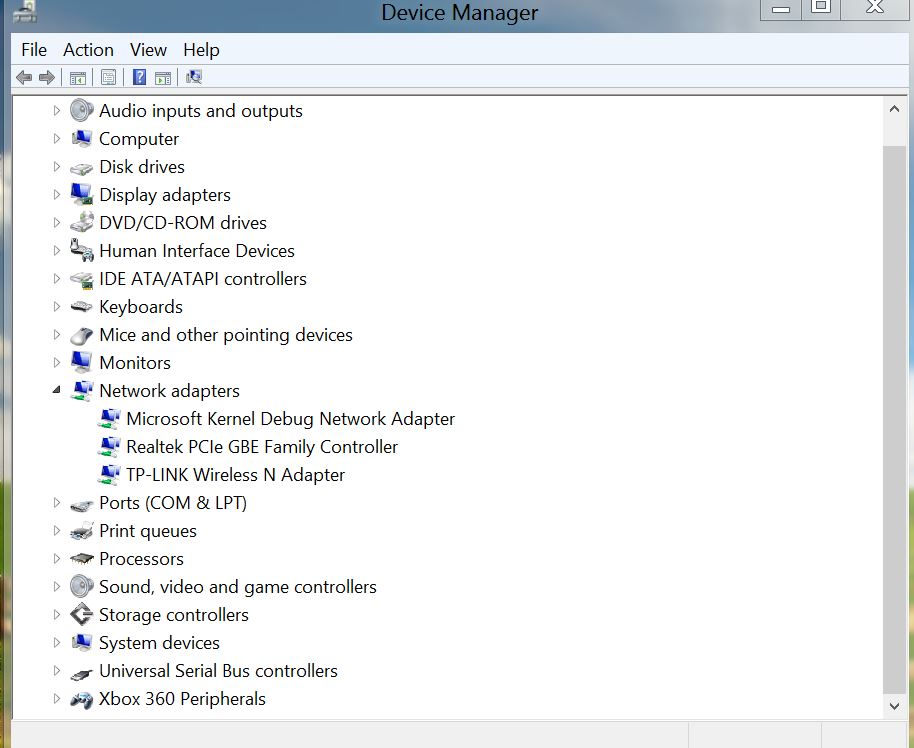This screenshot has height=748, width=914.
Task: Expand Sound, video and game controllers node
Action: pyautogui.click(x=57, y=586)
